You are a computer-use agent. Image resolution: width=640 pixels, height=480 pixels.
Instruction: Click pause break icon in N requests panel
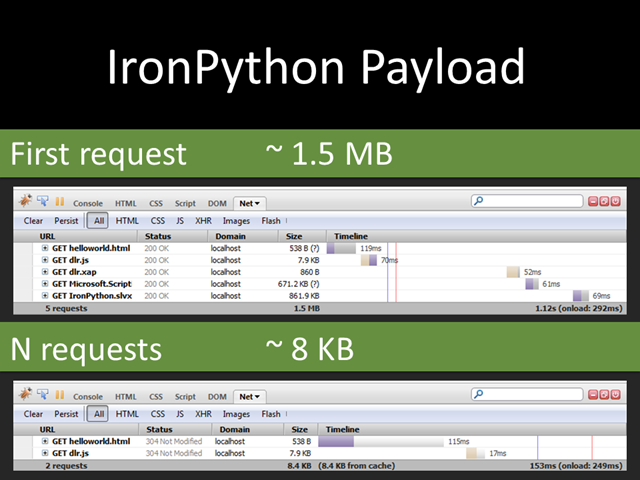pos(60,395)
